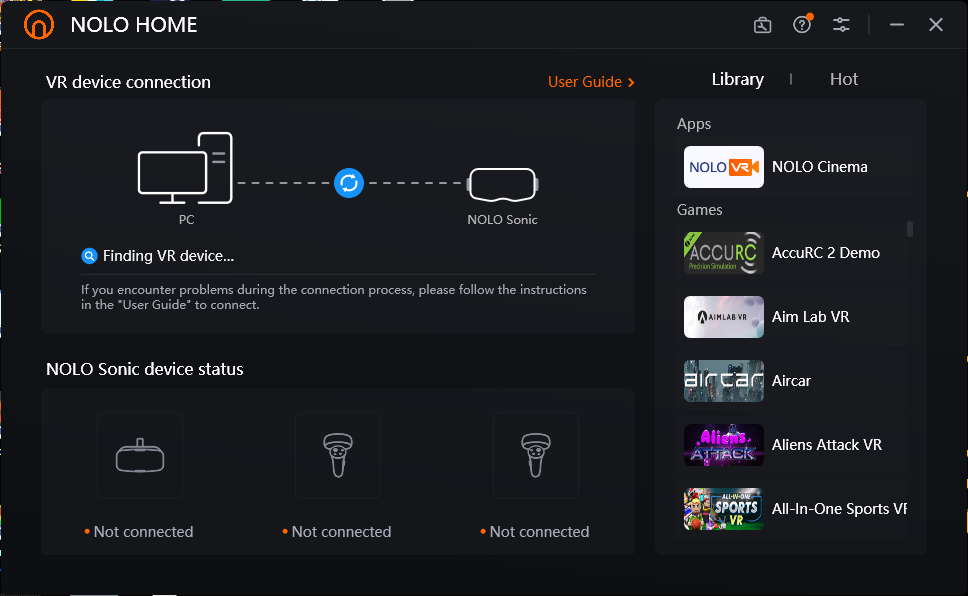Select the second controller status icon
Screen dimensions: 968x596
[x=536, y=455]
